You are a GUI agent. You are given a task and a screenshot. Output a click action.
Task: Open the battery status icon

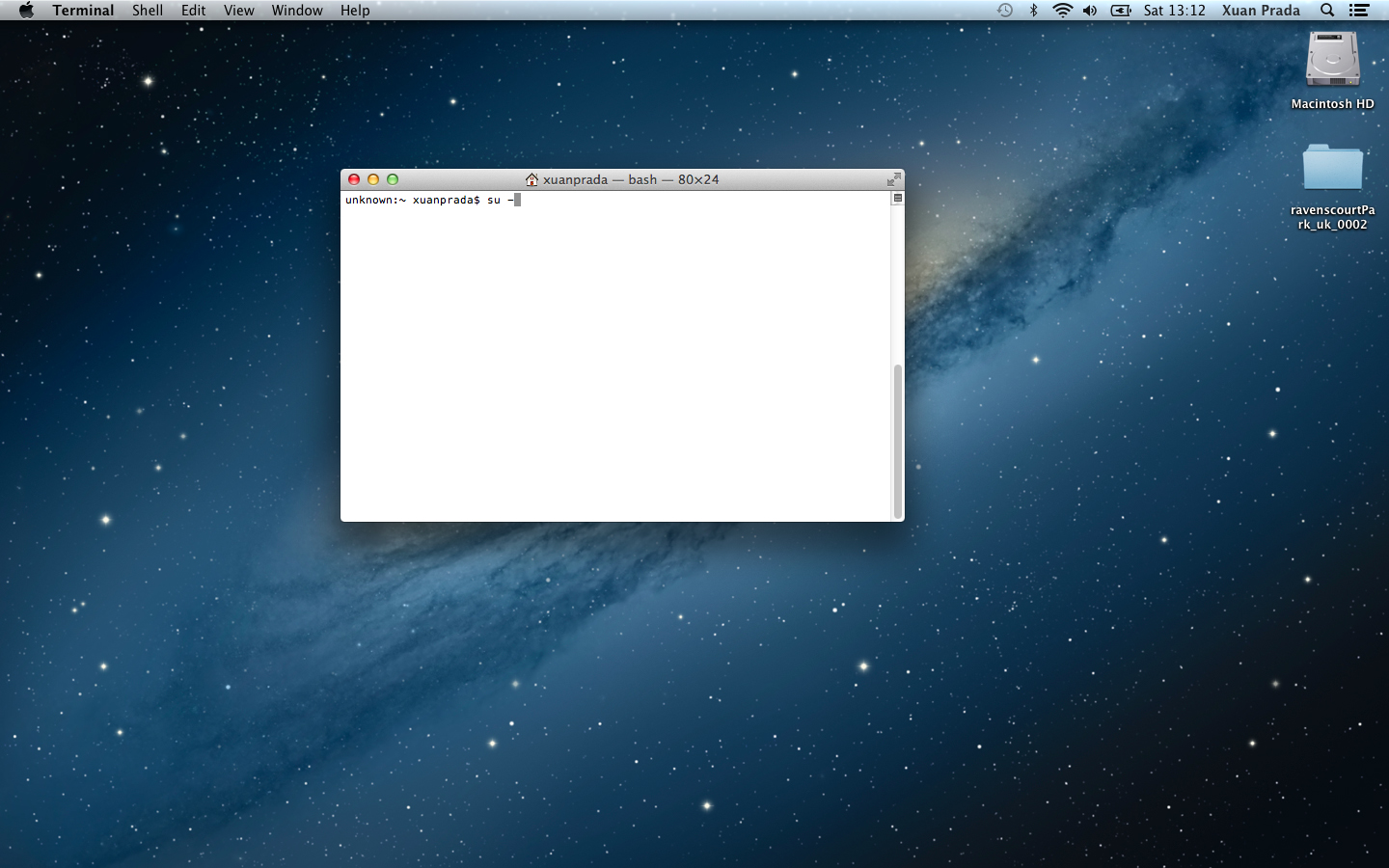1121,11
